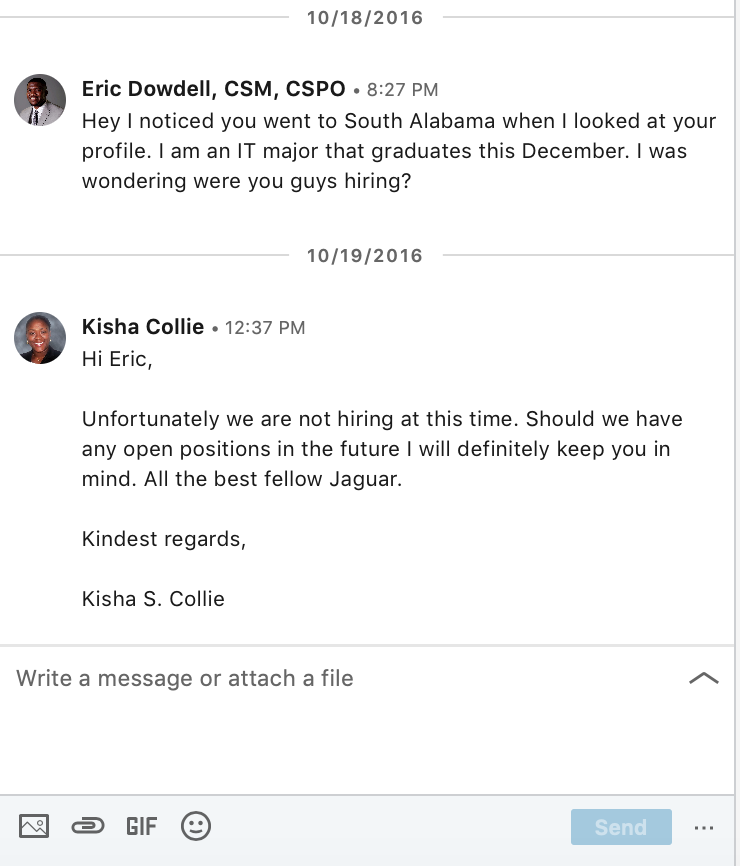Expand the compose box with the chevron
The height and width of the screenshot is (866, 740).
(x=704, y=678)
